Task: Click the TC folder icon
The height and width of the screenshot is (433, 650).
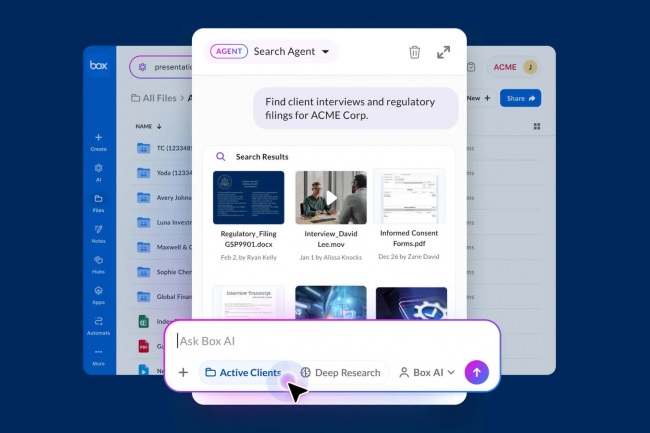Action: pyautogui.click(x=143, y=148)
